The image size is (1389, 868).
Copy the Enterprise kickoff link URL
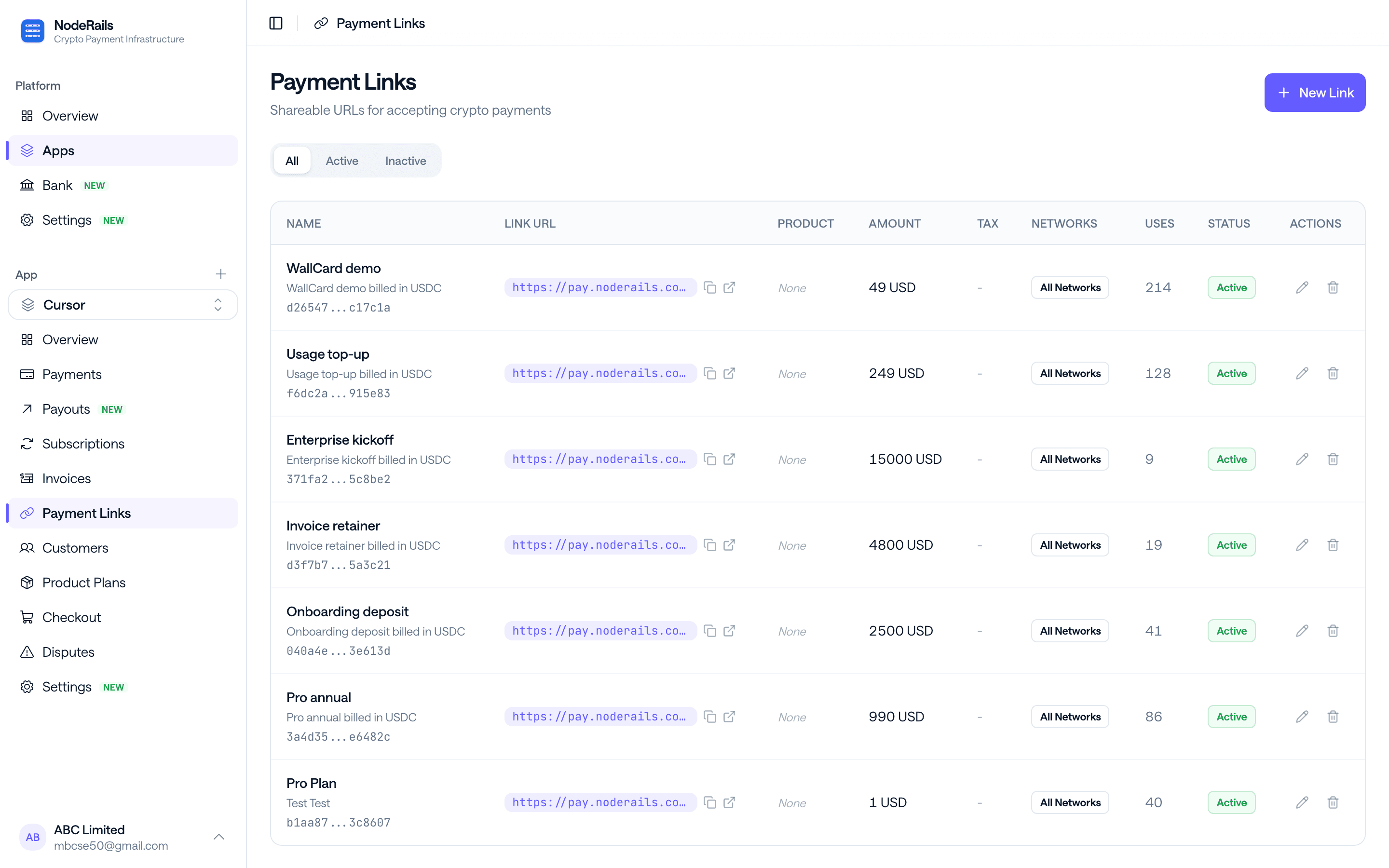point(710,459)
